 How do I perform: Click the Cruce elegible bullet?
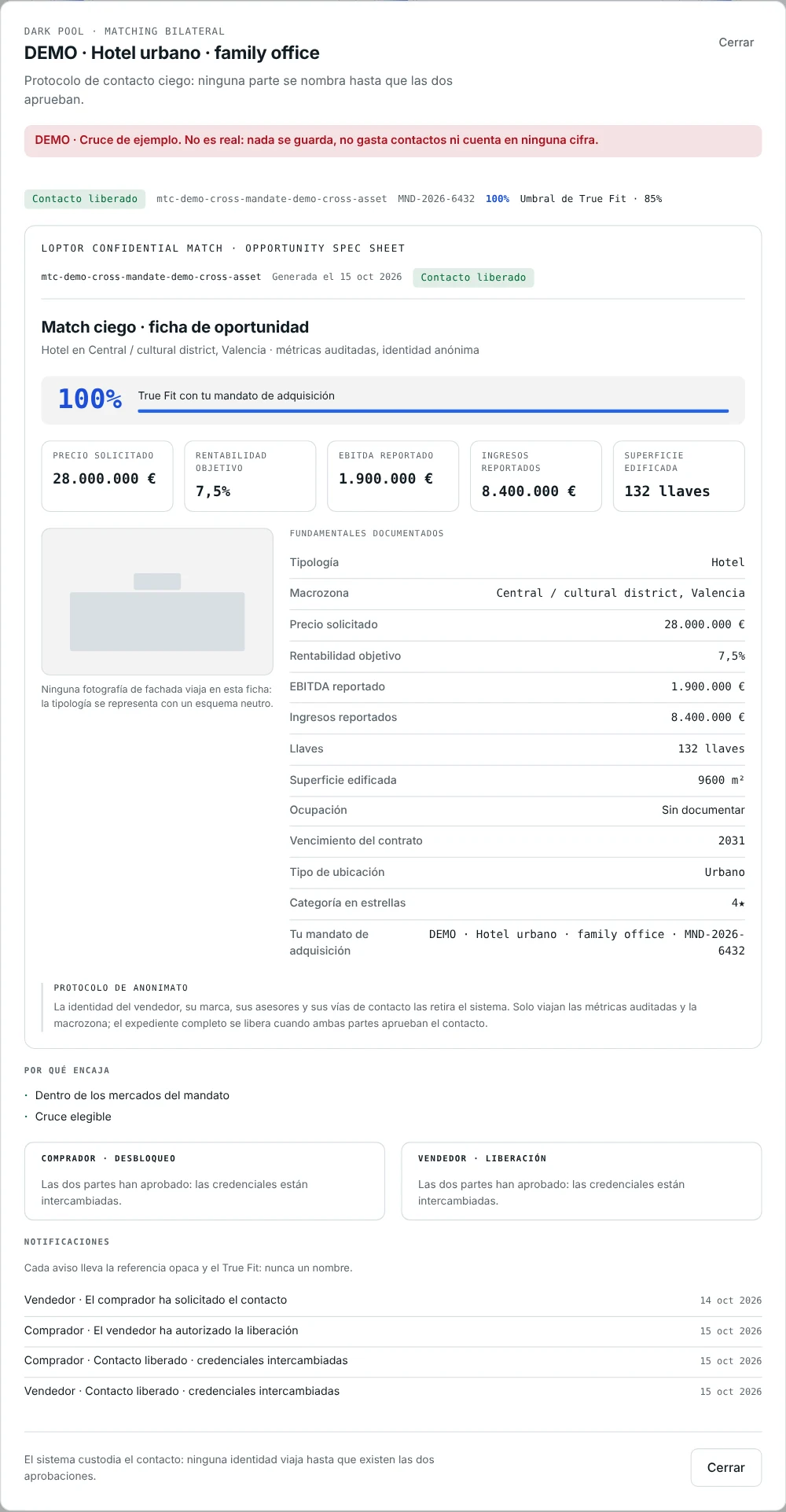(73, 1117)
